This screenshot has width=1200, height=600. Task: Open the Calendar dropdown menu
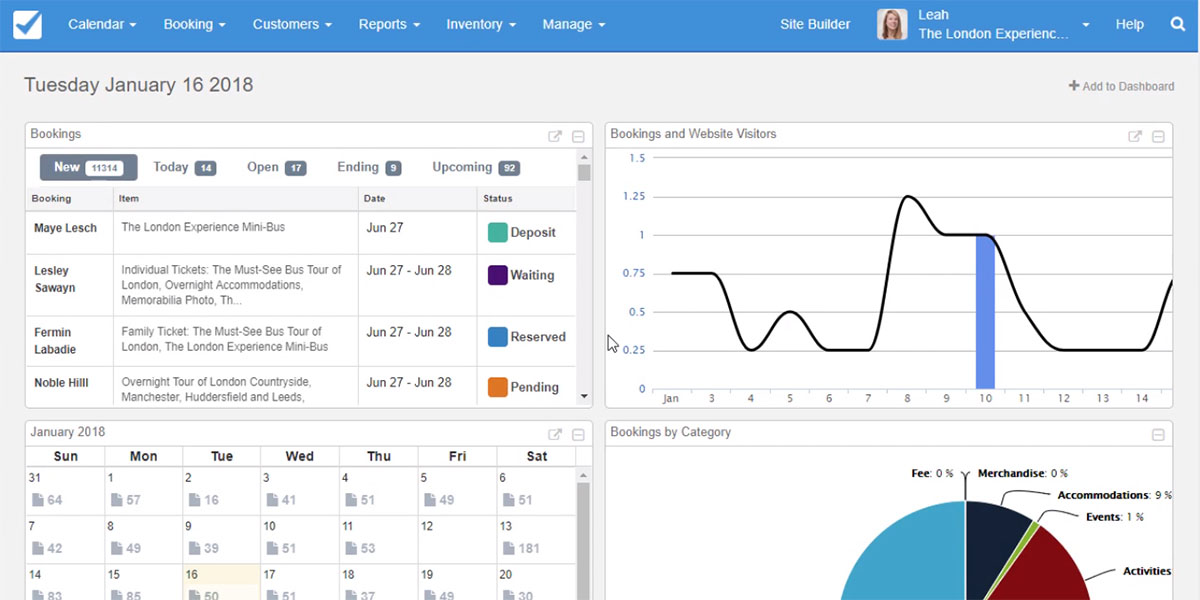pyautogui.click(x=102, y=25)
